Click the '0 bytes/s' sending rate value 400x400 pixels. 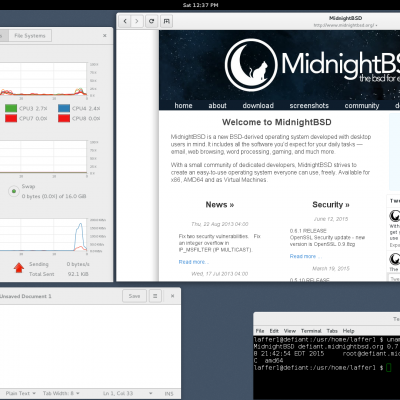[x=78, y=264]
